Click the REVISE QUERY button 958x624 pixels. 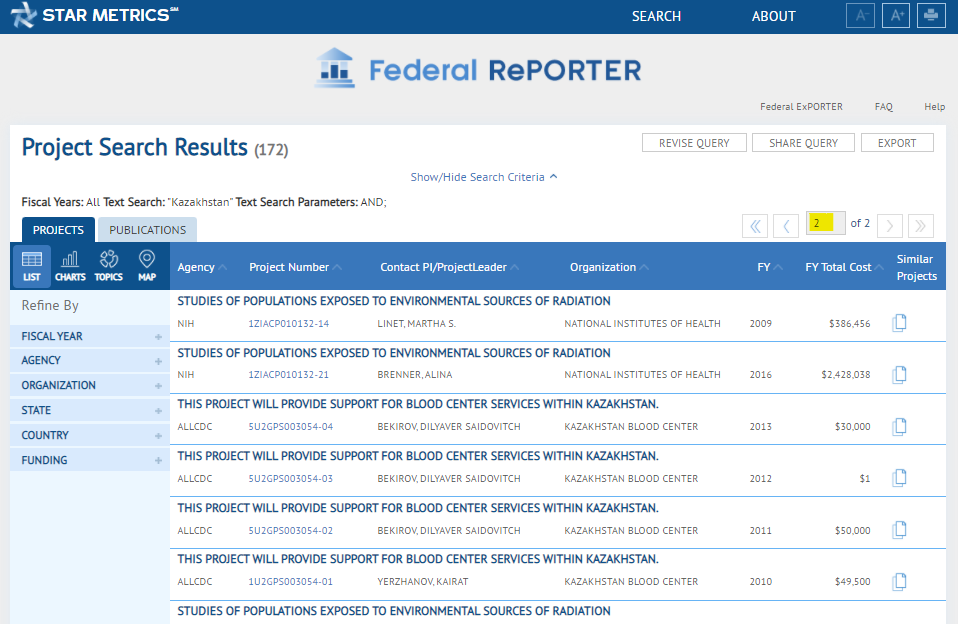[x=694, y=143]
